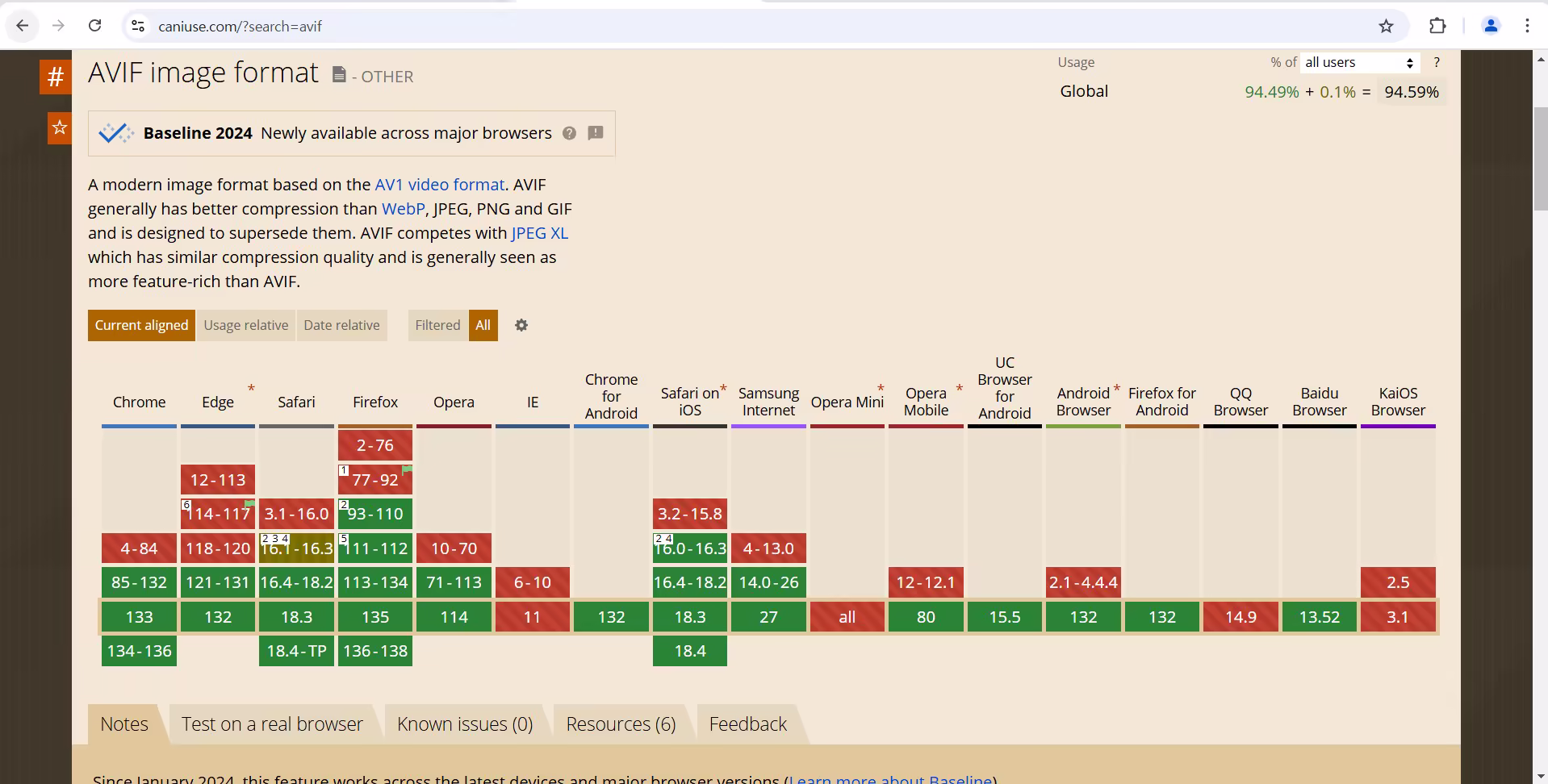Open the JPEG XL link
Screen dimensions: 1548x784
click(x=539, y=233)
